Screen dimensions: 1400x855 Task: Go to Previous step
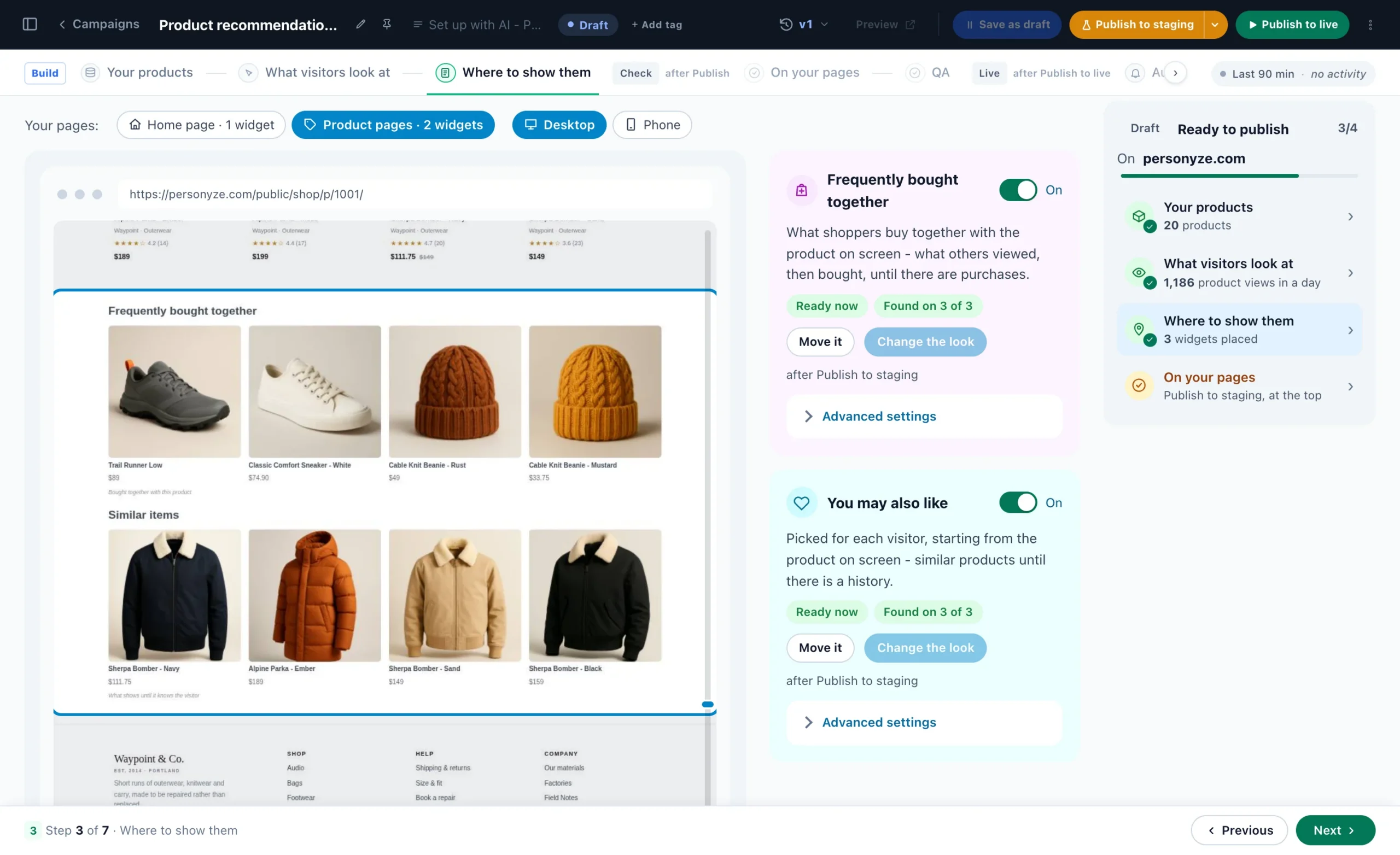click(1239, 830)
